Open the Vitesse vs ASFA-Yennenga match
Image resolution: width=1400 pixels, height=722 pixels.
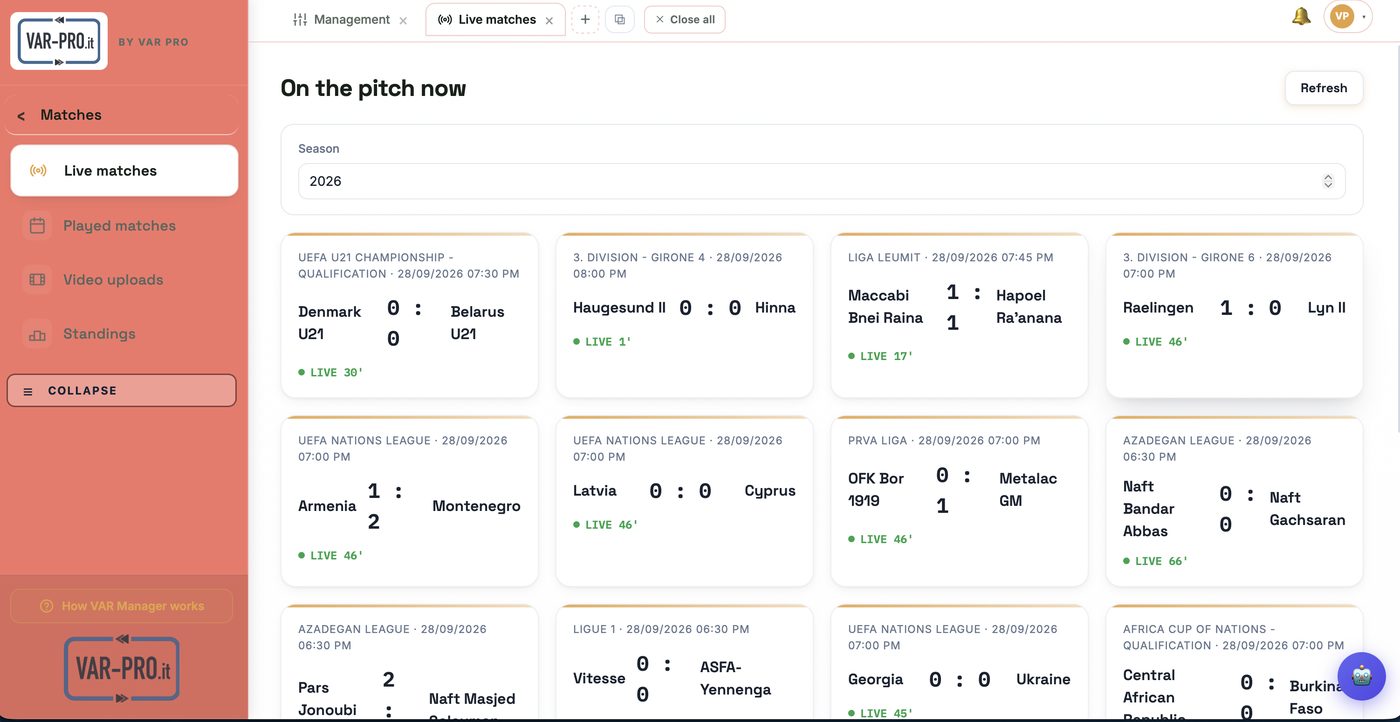pyautogui.click(x=684, y=663)
